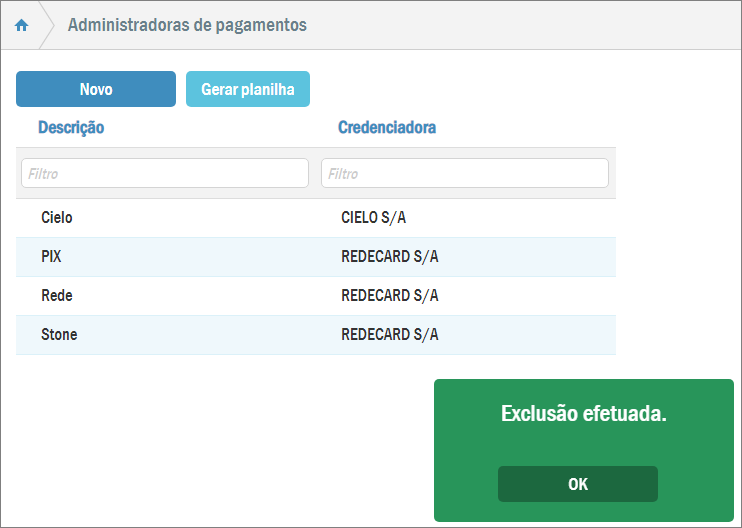
Task: Click REDECARD S/A in the Rede row
Action: pos(390,296)
